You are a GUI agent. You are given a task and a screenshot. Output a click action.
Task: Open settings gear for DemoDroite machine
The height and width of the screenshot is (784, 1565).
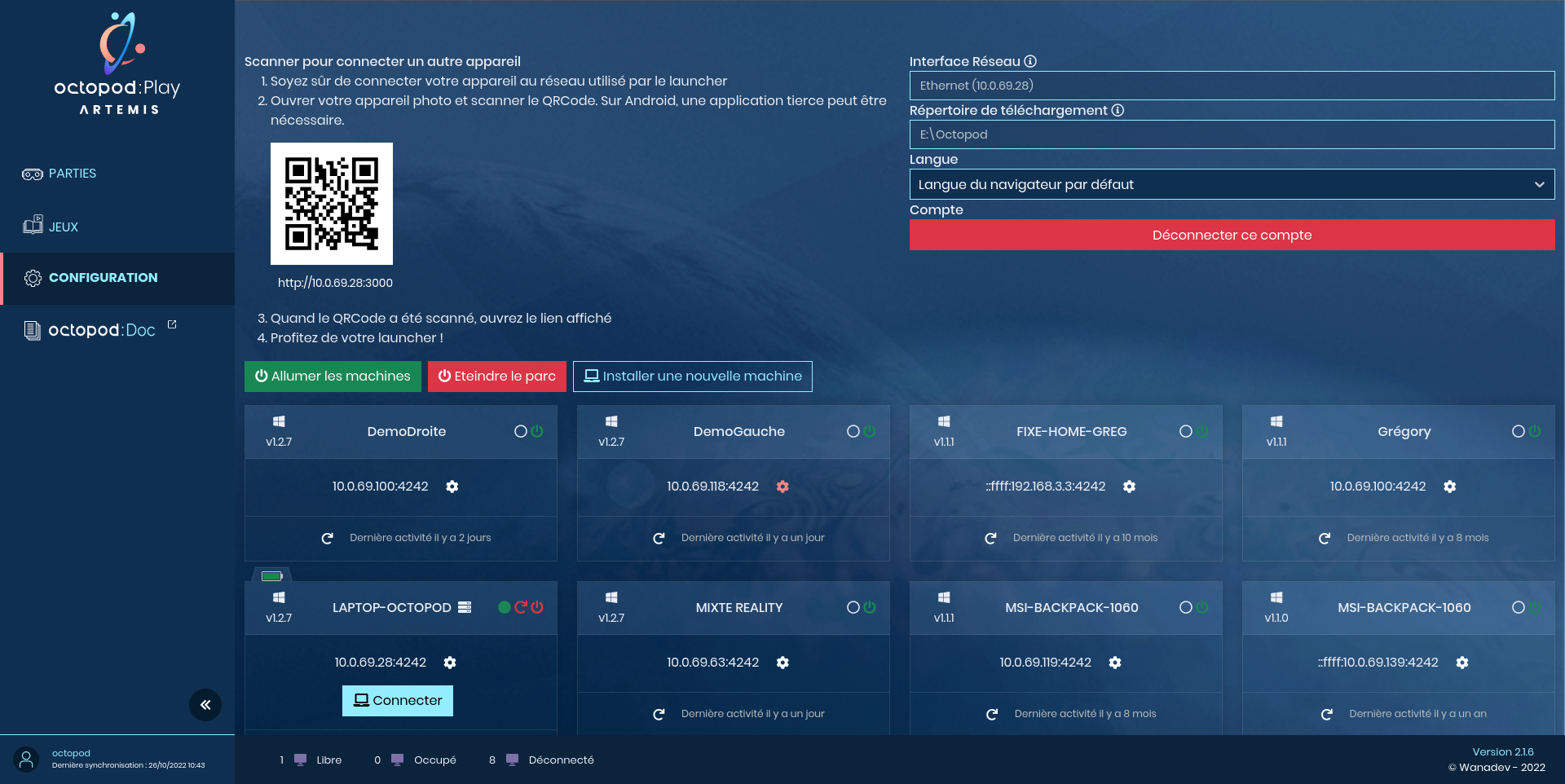(x=452, y=487)
